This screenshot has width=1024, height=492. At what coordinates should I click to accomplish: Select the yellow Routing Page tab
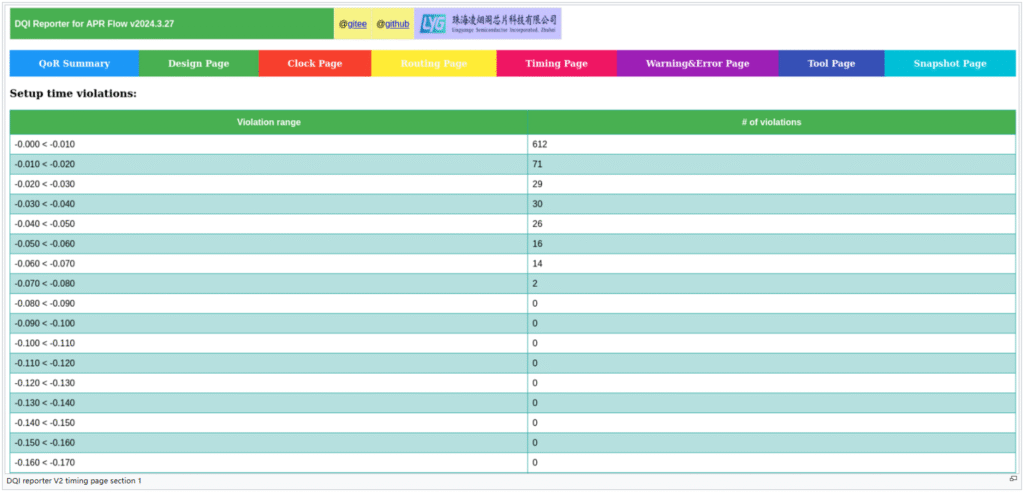pyautogui.click(x=433, y=63)
